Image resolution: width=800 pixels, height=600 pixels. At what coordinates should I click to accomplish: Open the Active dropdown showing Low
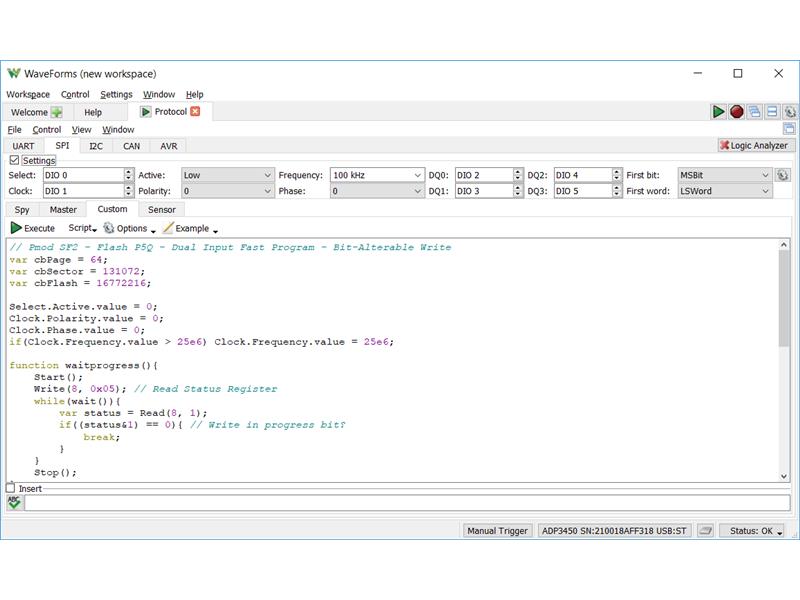tap(228, 175)
